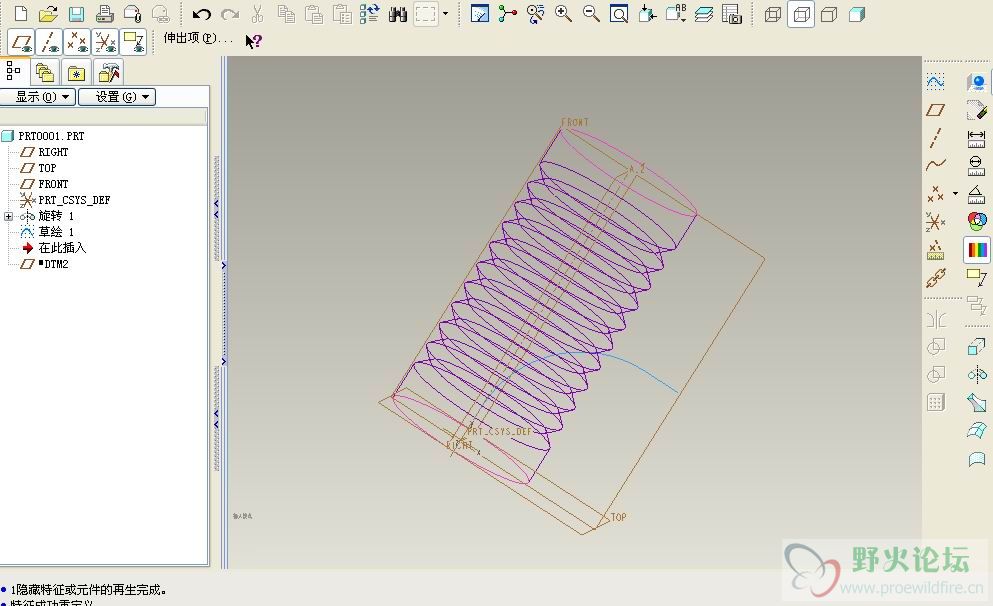
Task: Toggle the rainbow color display button
Action: 977,249
